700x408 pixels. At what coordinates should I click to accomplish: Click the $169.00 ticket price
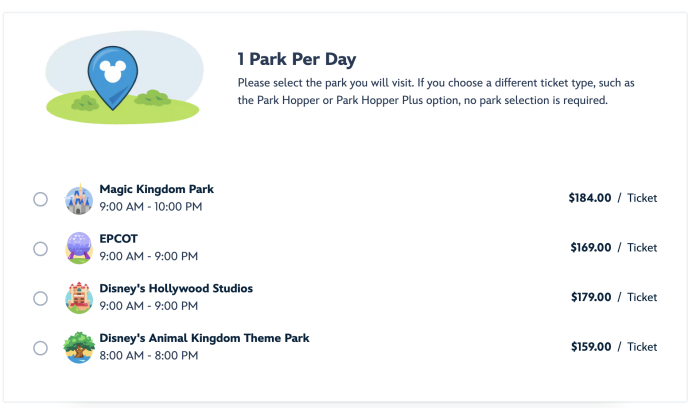coord(590,248)
